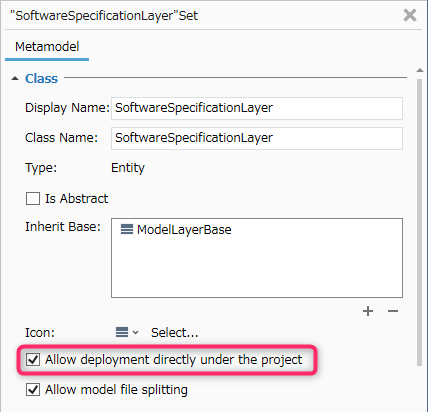Add an inherit base with plus icon
This screenshot has width=428, height=412.
pos(368,311)
